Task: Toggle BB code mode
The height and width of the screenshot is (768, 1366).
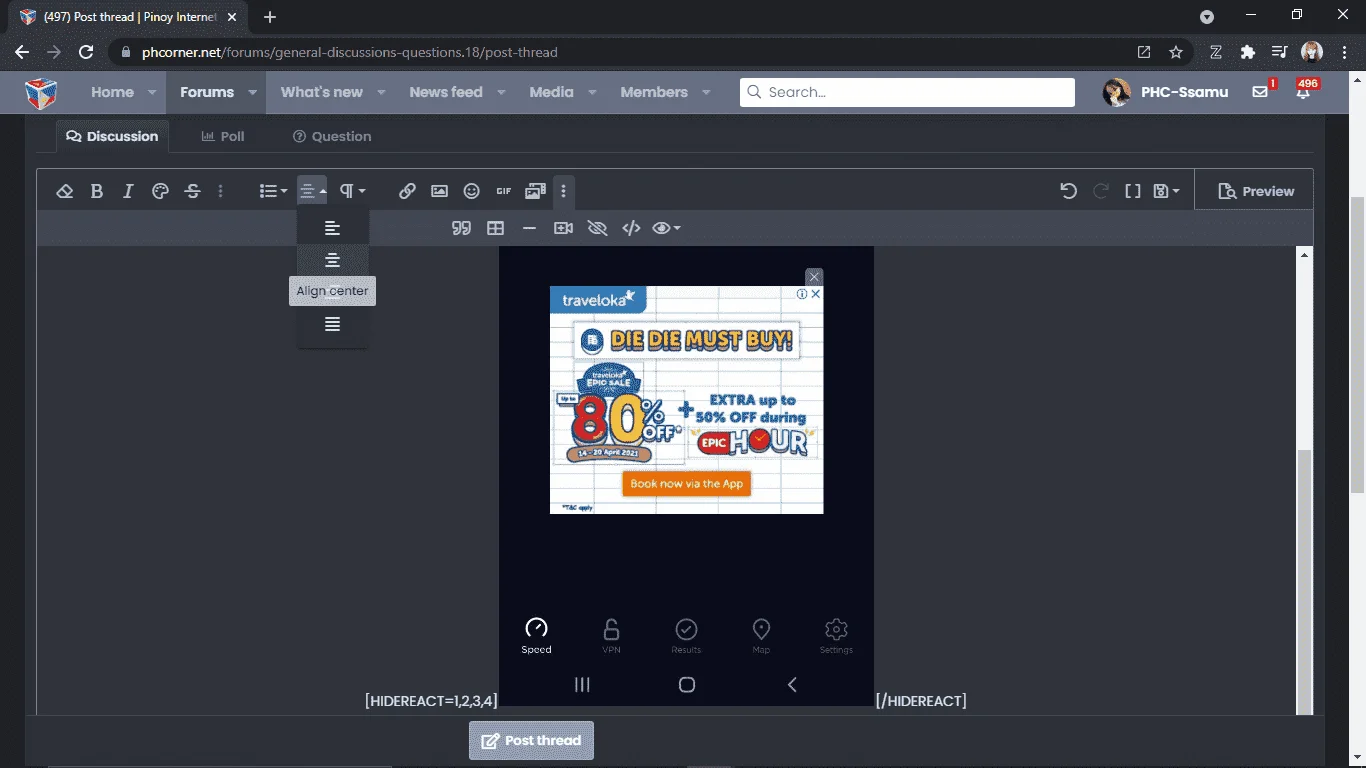Action: coord(1133,191)
